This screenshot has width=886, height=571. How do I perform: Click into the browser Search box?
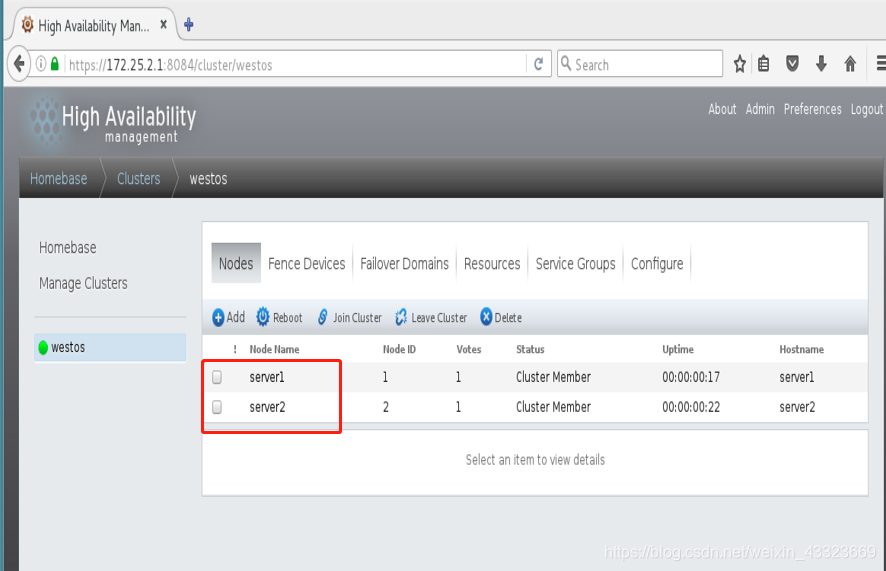640,64
